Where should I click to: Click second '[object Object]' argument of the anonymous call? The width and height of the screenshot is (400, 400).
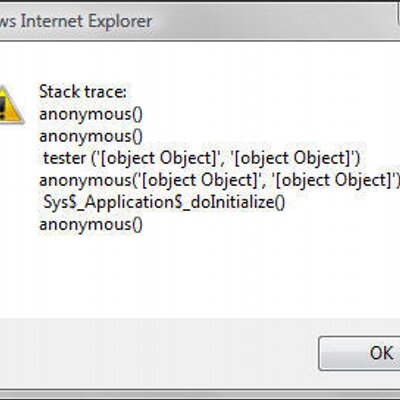pyautogui.click(x=333, y=180)
